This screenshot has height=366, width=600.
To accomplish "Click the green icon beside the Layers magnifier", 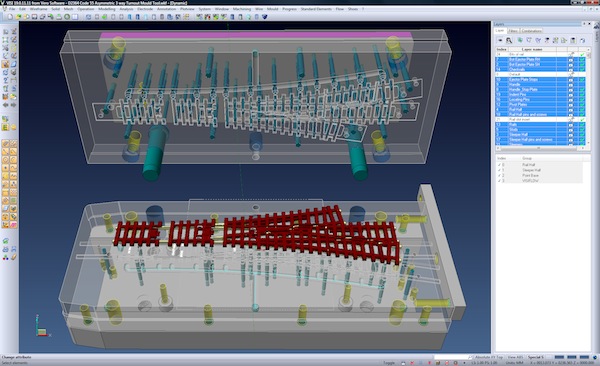I will tap(520, 40).
